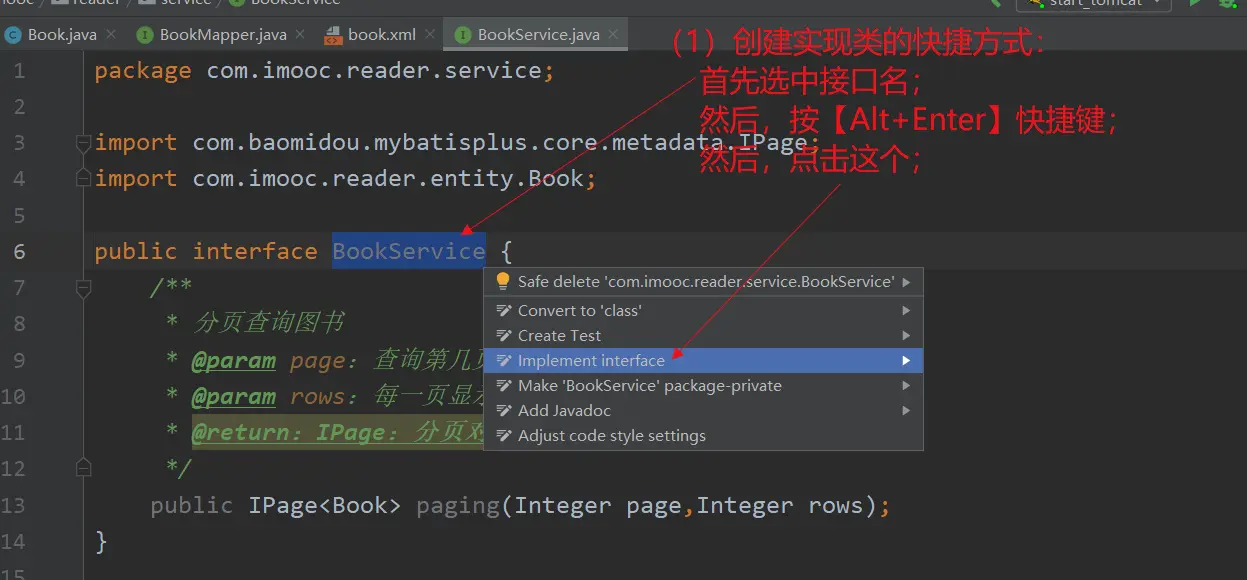
Task: Choose Safe delete 'com.imooc.reader.service.BookService'
Action: point(703,282)
